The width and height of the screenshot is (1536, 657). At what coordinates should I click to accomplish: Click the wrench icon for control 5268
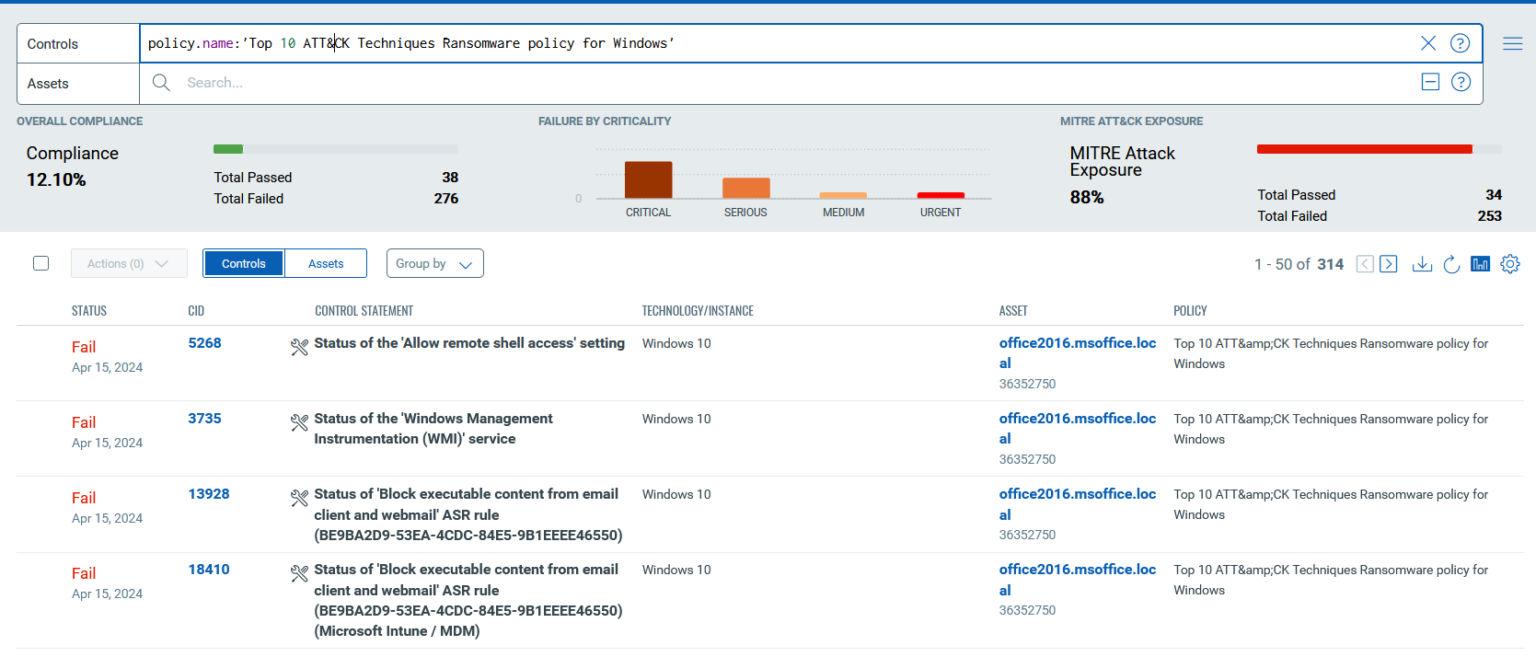tap(298, 346)
